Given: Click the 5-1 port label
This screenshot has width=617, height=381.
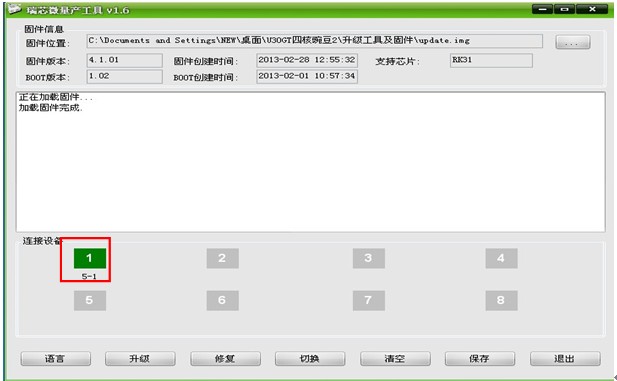Looking at the screenshot, I should click(89, 276).
